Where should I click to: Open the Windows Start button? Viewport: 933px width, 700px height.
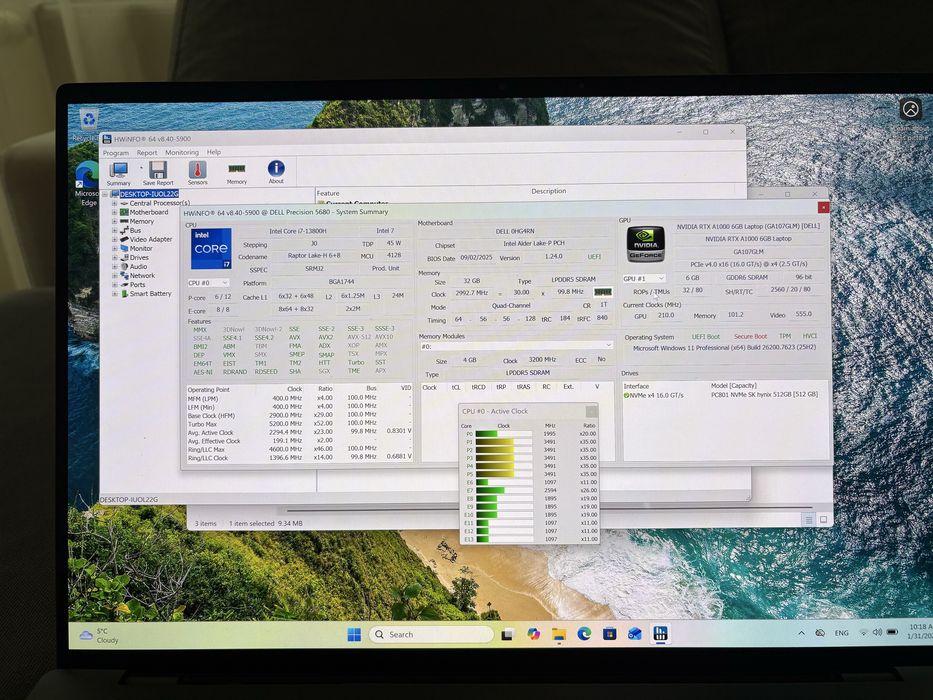pos(354,635)
